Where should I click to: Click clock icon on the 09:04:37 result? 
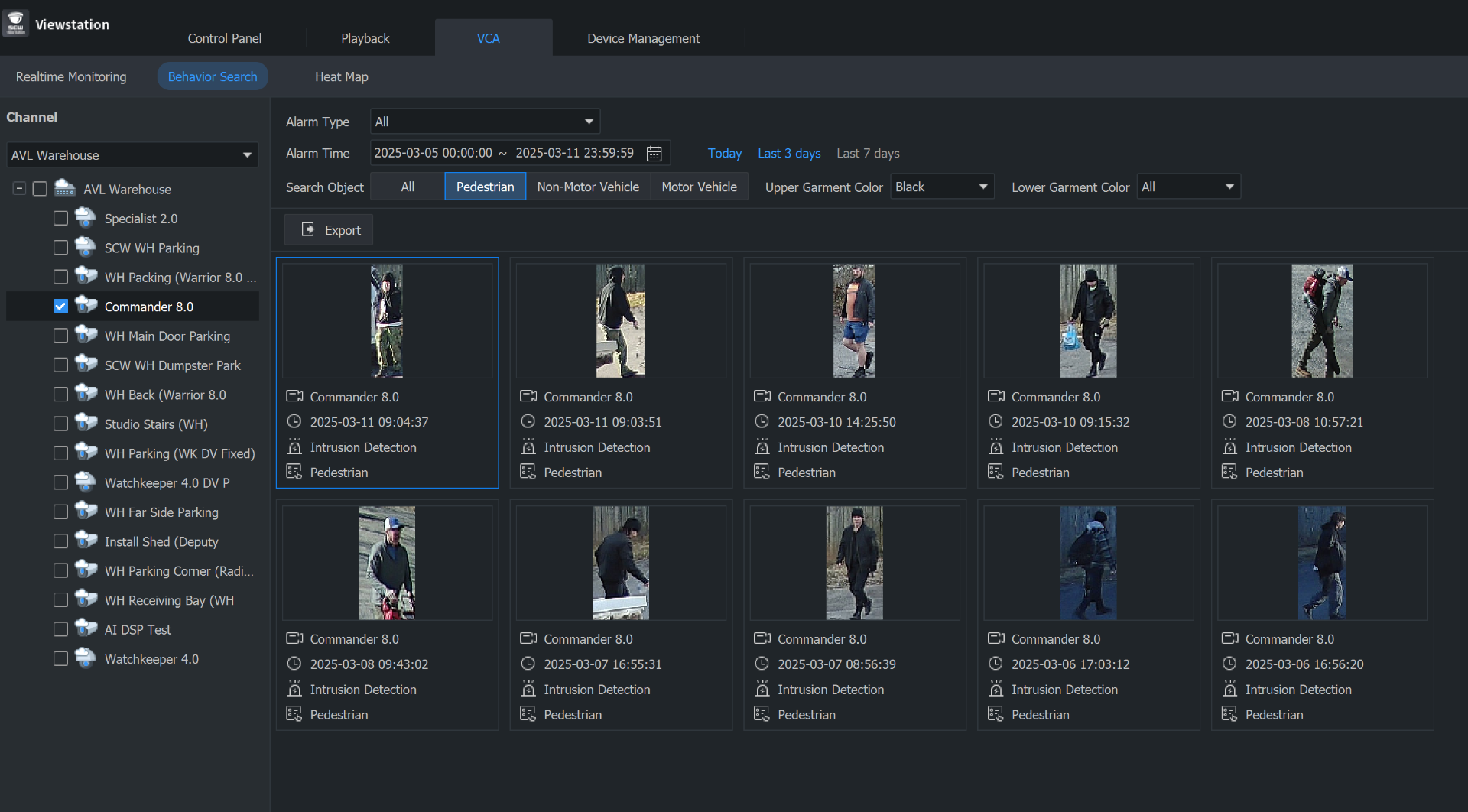point(294,422)
